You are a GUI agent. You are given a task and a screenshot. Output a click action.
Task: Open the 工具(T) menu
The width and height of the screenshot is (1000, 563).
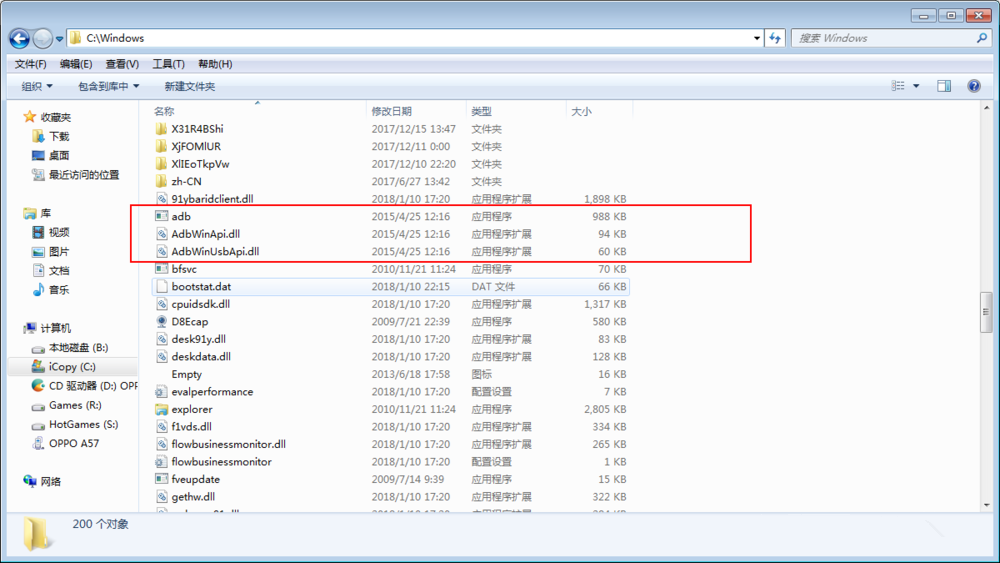click(168, 64)
